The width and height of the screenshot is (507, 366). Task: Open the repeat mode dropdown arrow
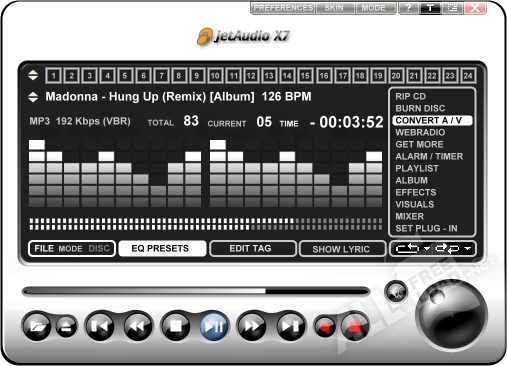pyautogui.click(x=427, y=249)
